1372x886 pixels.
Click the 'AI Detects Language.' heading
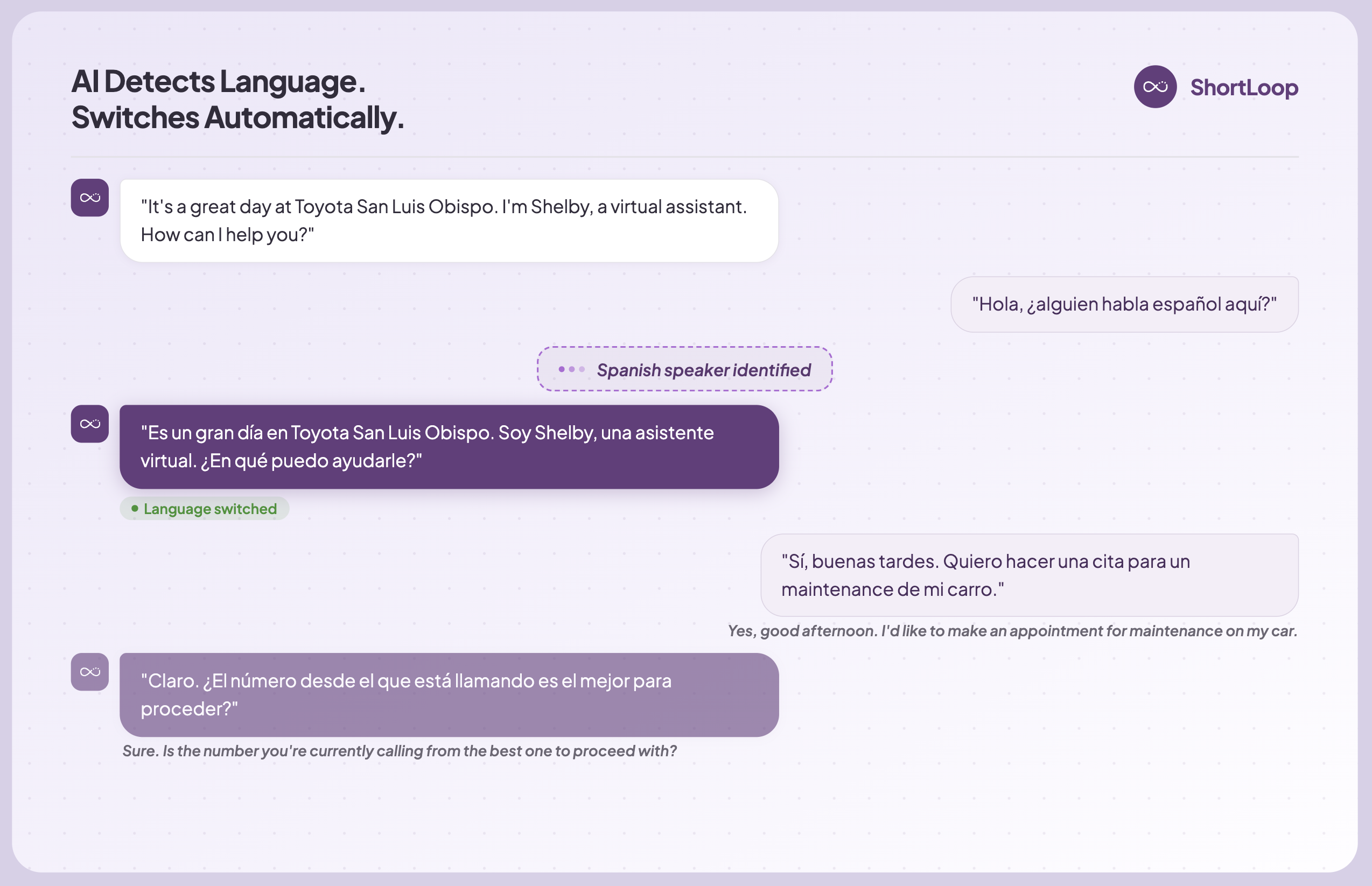[x=219, y=82]
